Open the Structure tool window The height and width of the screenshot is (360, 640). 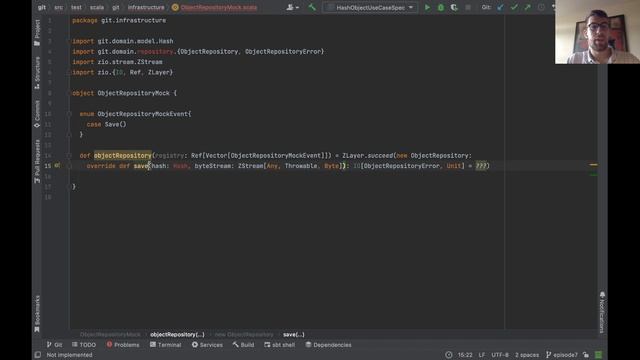click(37, 73)
